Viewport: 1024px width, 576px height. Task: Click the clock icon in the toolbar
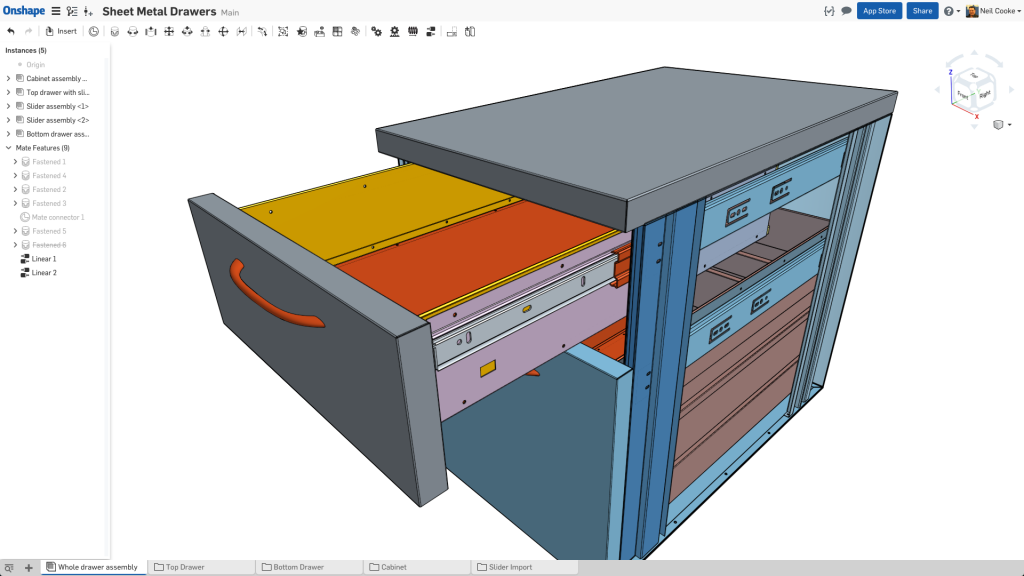[x=94, y=31]
